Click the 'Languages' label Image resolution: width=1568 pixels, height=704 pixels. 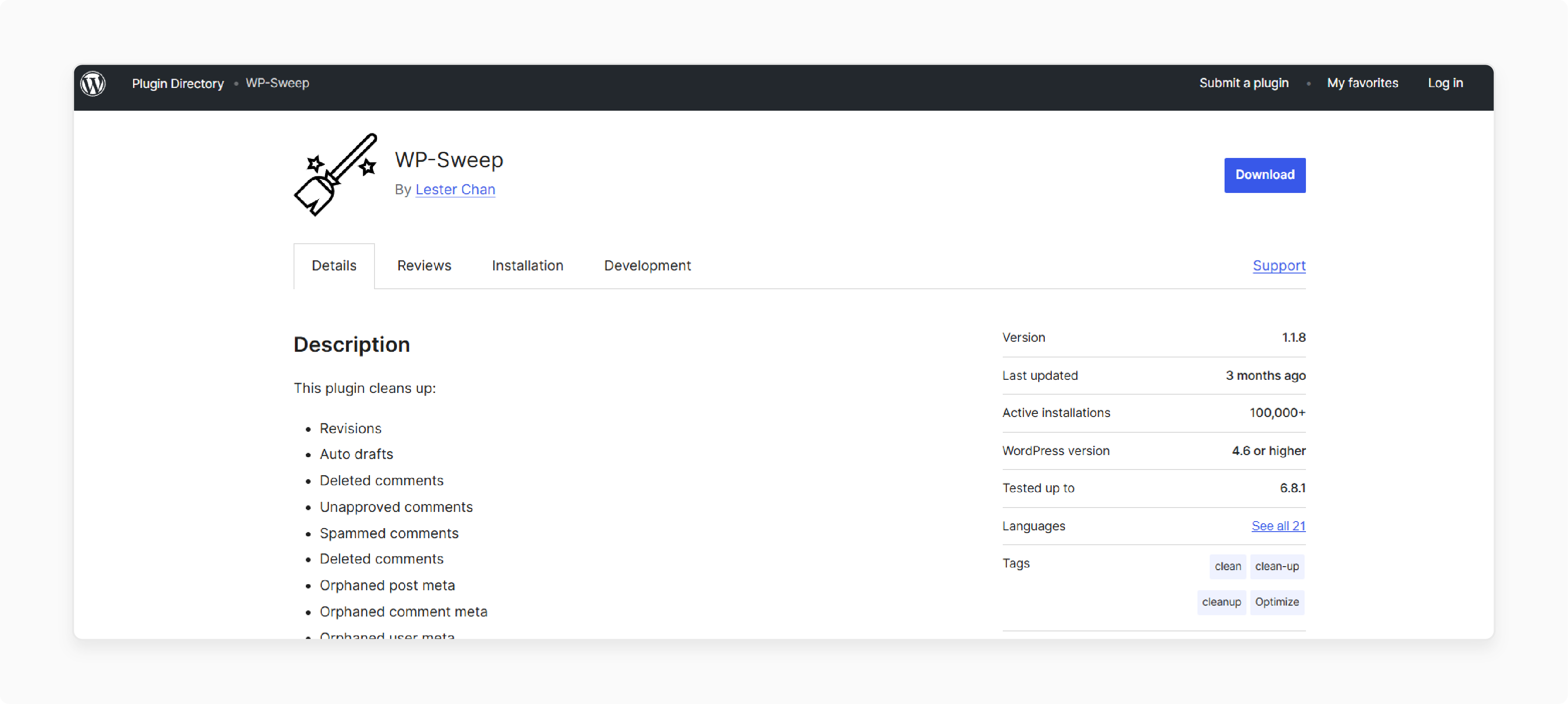(x=1033, y=525)
